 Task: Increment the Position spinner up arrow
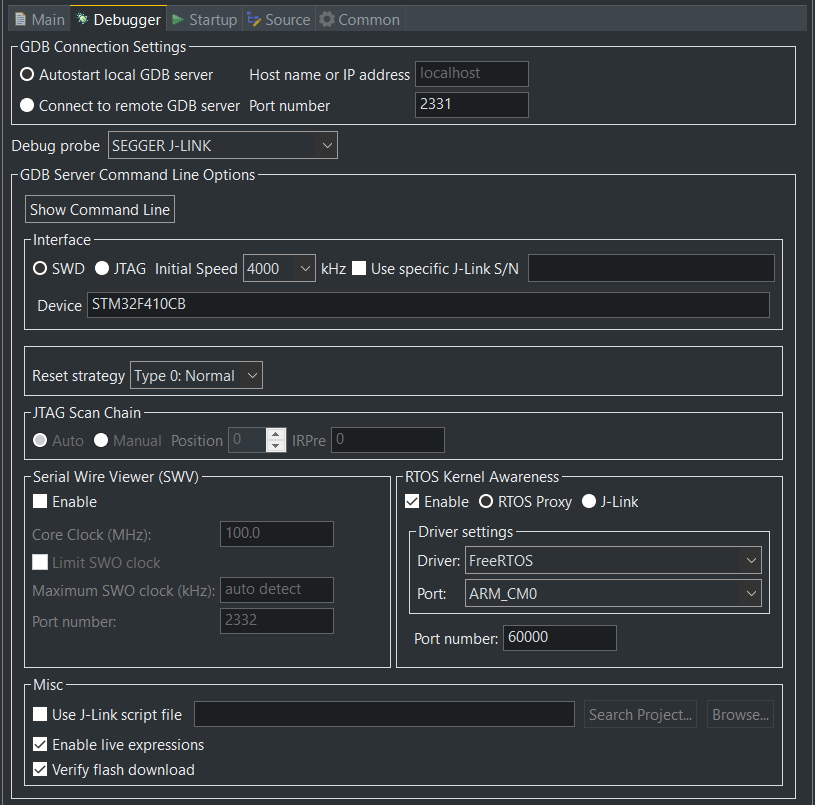click(276, 434)
